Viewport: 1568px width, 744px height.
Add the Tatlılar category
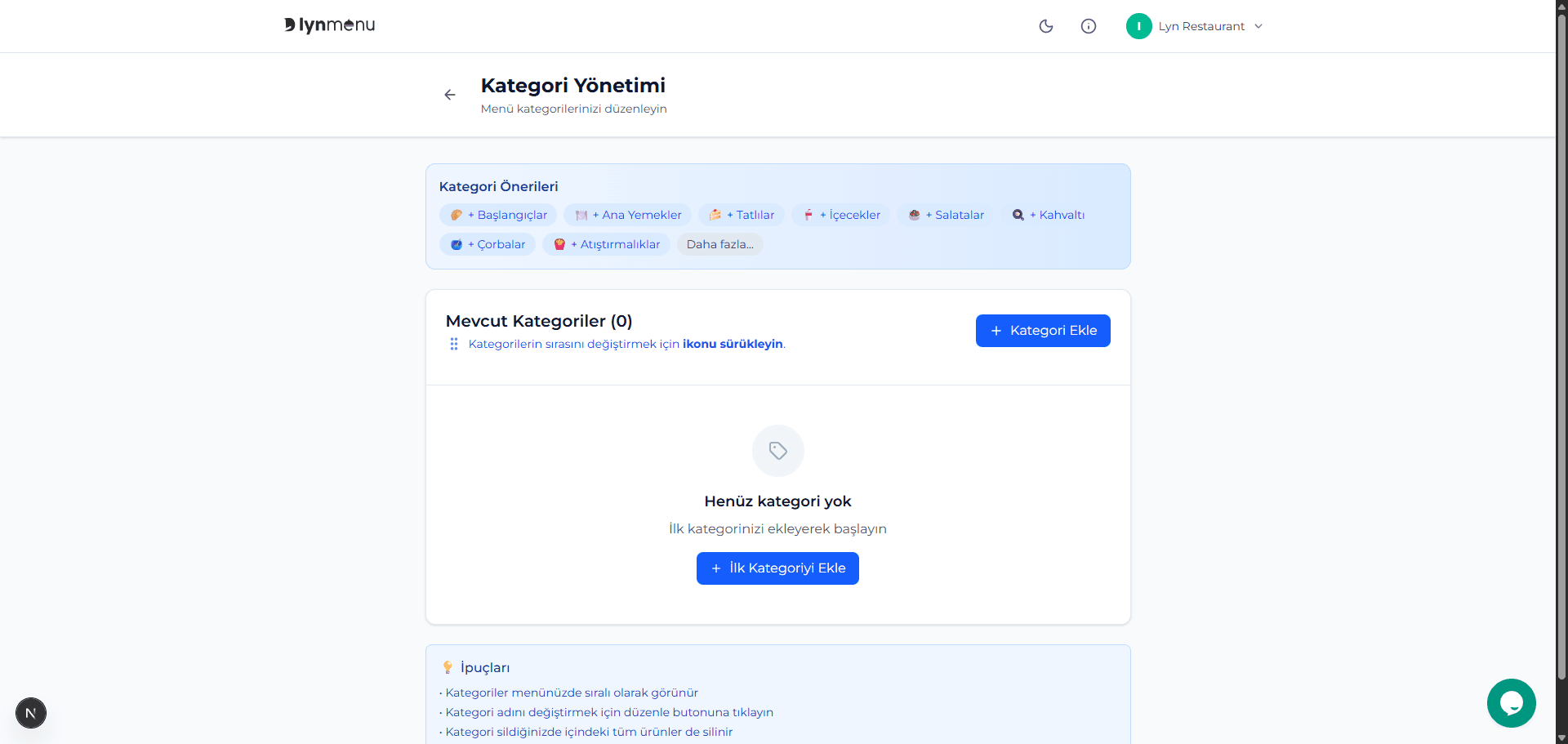point(741,215)
